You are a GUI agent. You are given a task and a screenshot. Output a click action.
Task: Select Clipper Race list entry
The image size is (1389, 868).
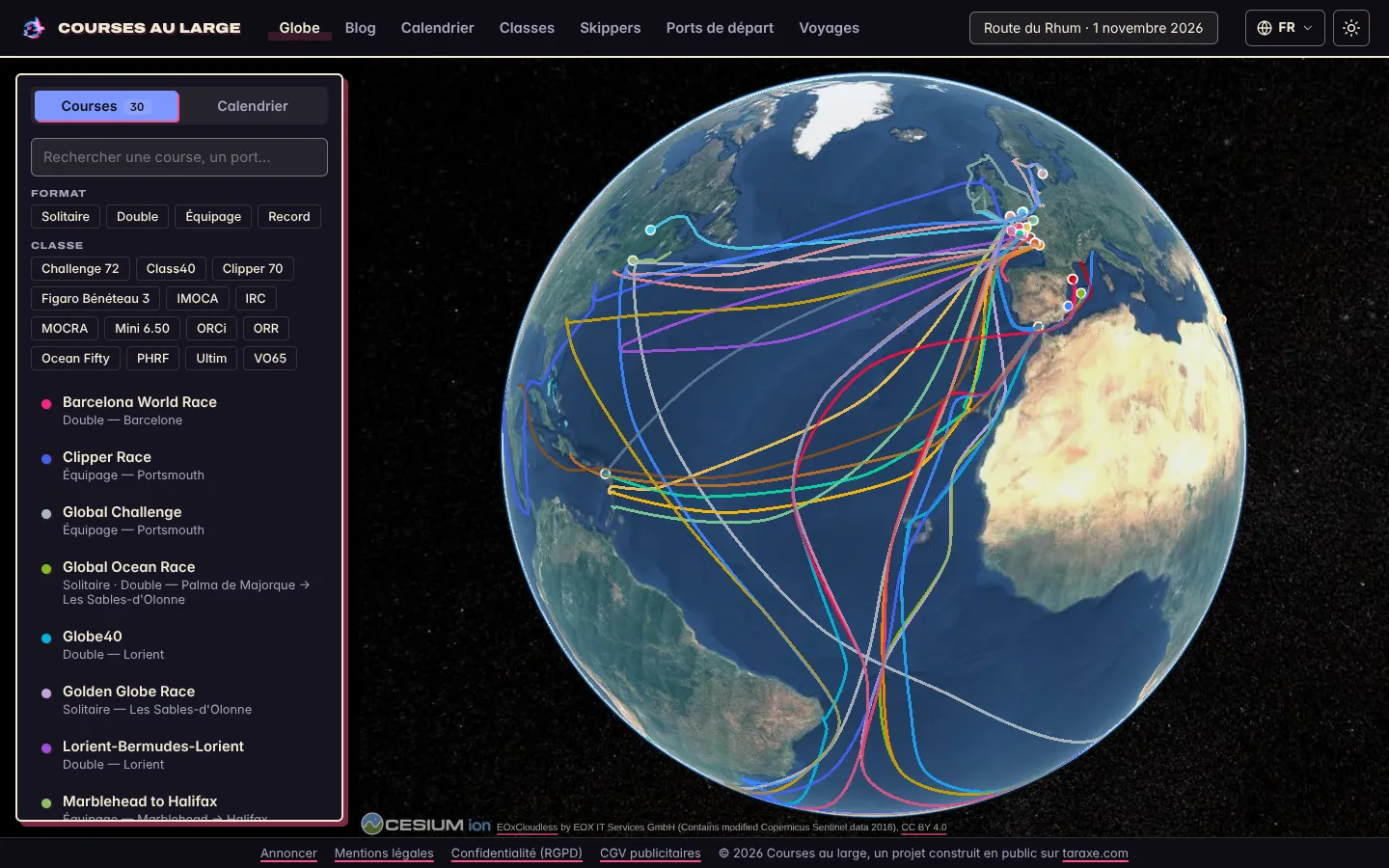(179, 466)
